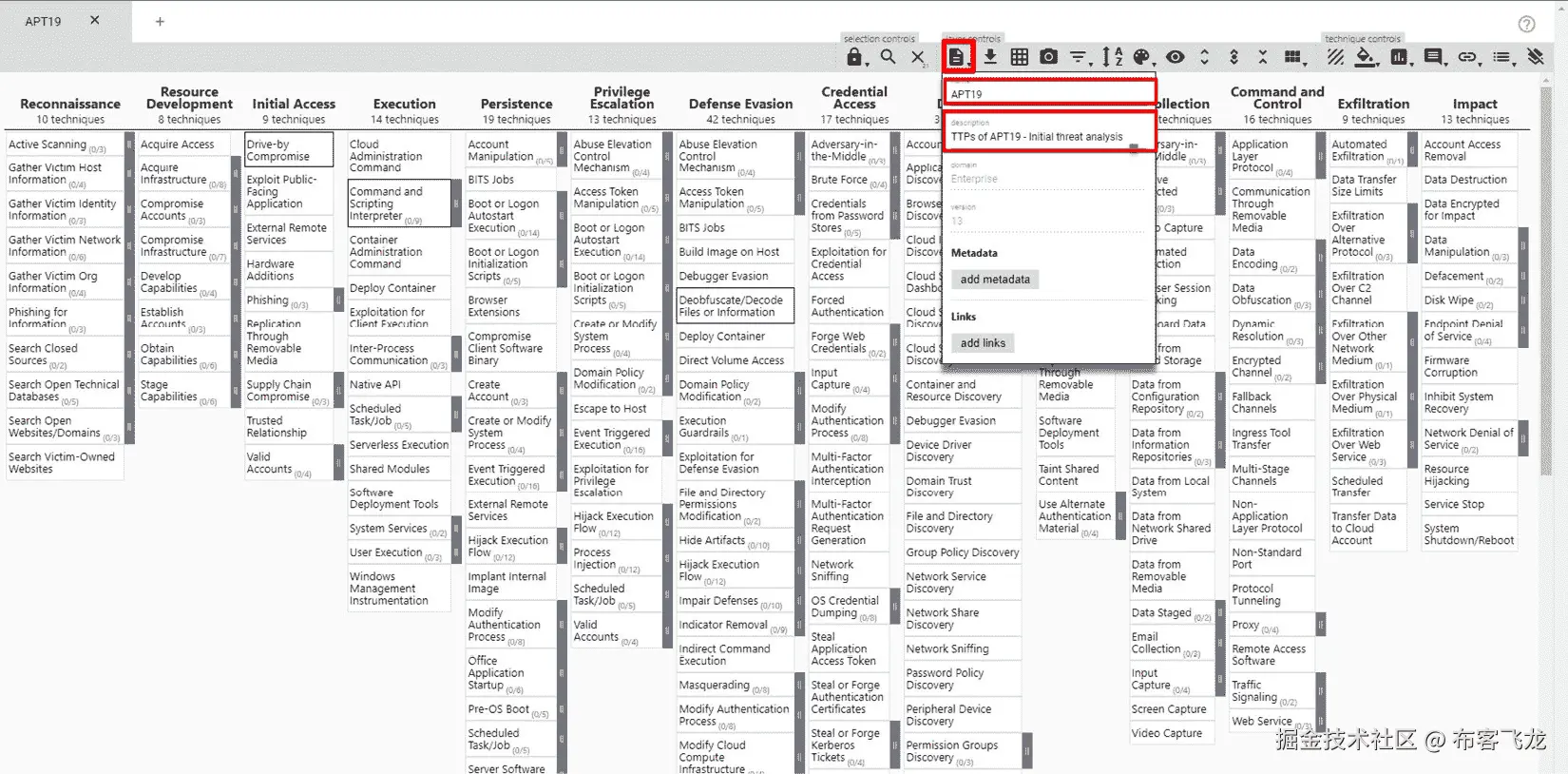
Task: Select the Exploit Public-Facing Application technique
Action: pyautogui.click(x=289, y=192)
